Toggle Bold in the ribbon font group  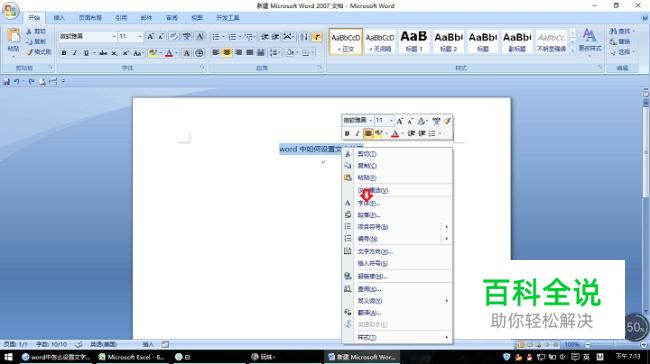(x=64, y=53)
